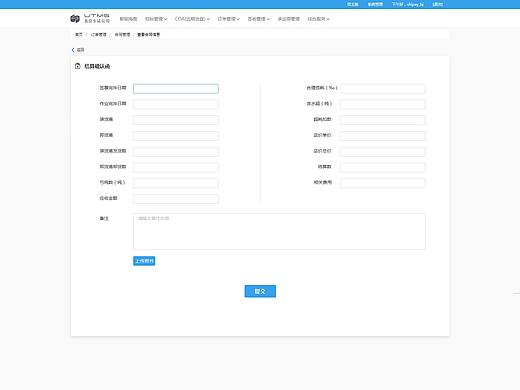Click the 运价总价 input field
Image resolution: width=520 pixels, height=390 pixels.
(382, 152)
